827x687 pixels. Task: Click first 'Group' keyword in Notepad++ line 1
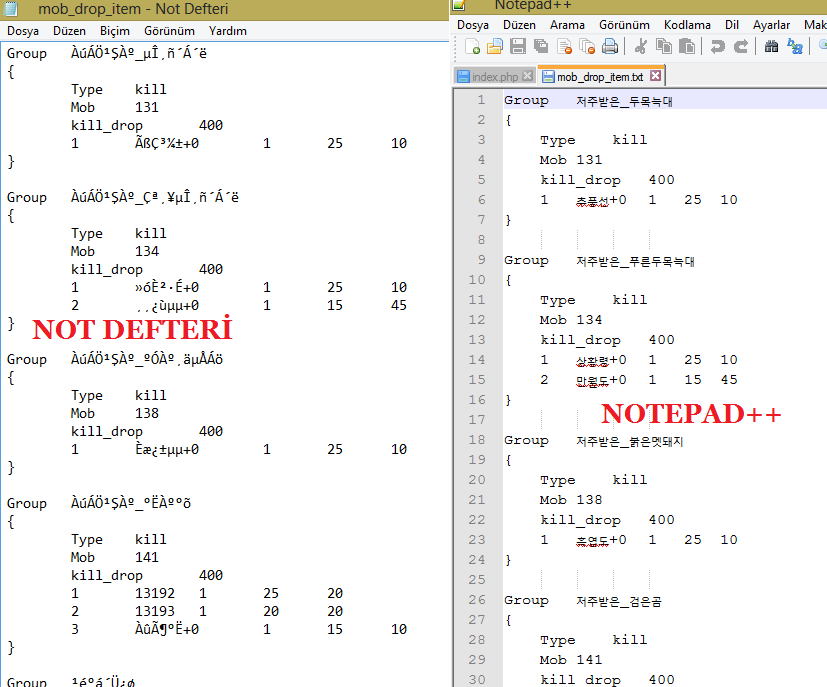[526, 101]
